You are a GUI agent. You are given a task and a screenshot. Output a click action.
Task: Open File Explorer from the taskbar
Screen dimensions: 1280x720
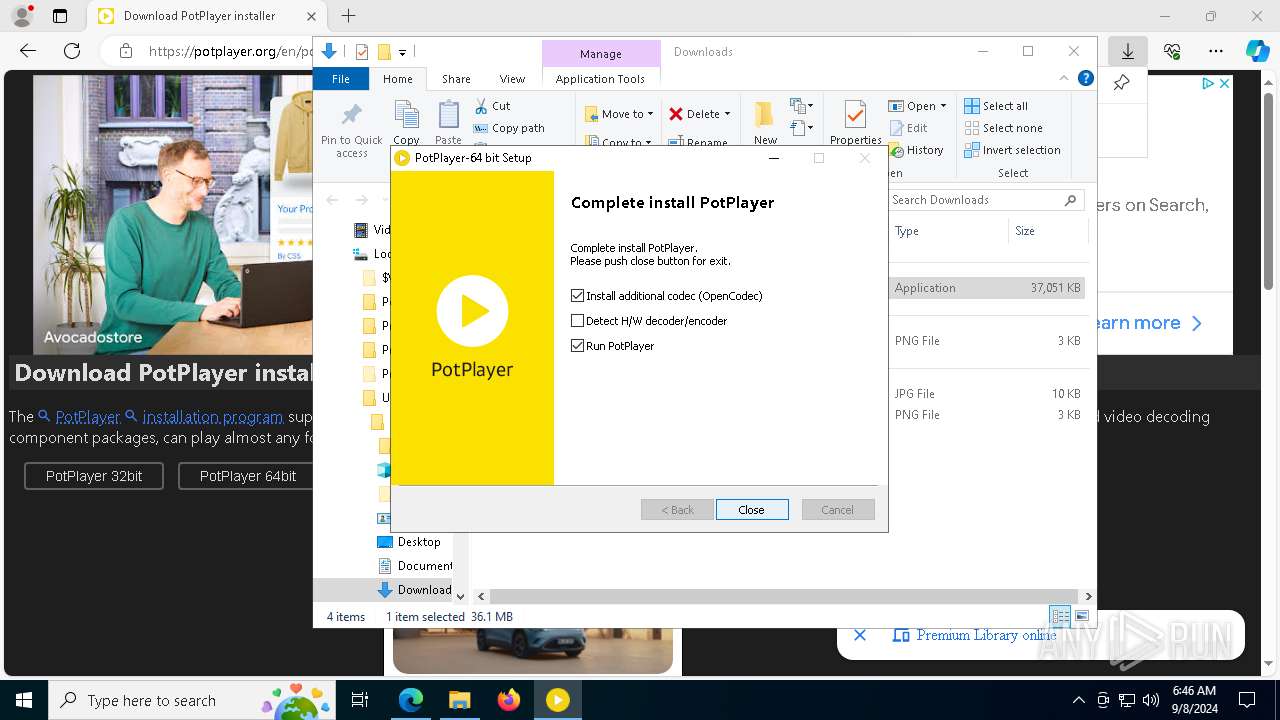[x=459, y=700]
